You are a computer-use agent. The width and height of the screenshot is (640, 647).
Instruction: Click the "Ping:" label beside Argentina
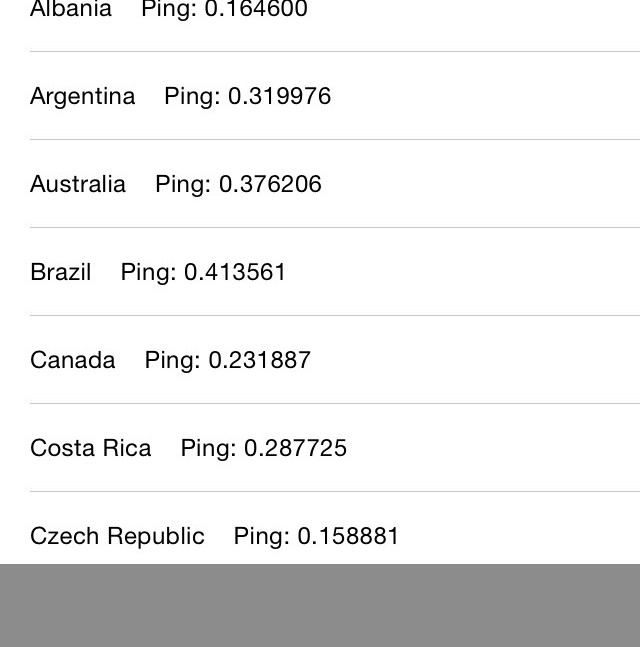(192, 96)
